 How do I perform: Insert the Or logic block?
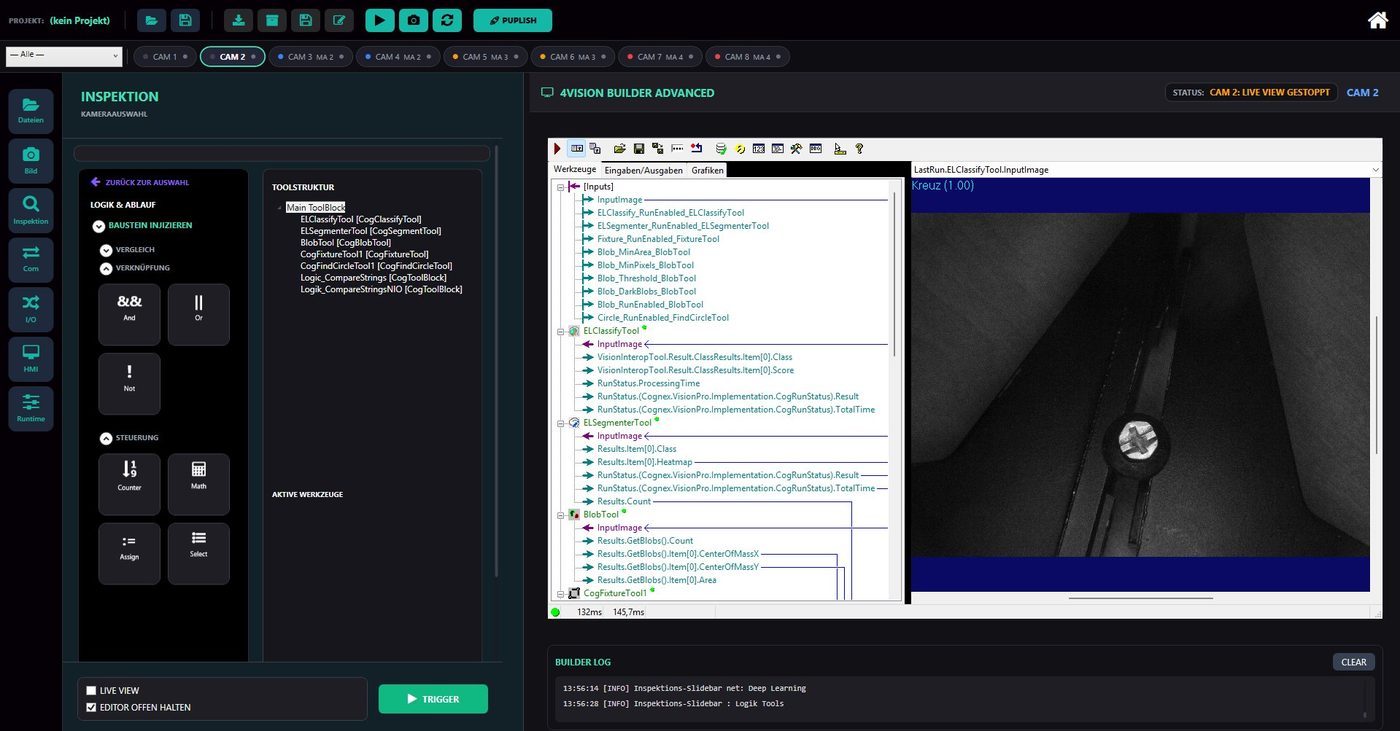pos(198,314)
